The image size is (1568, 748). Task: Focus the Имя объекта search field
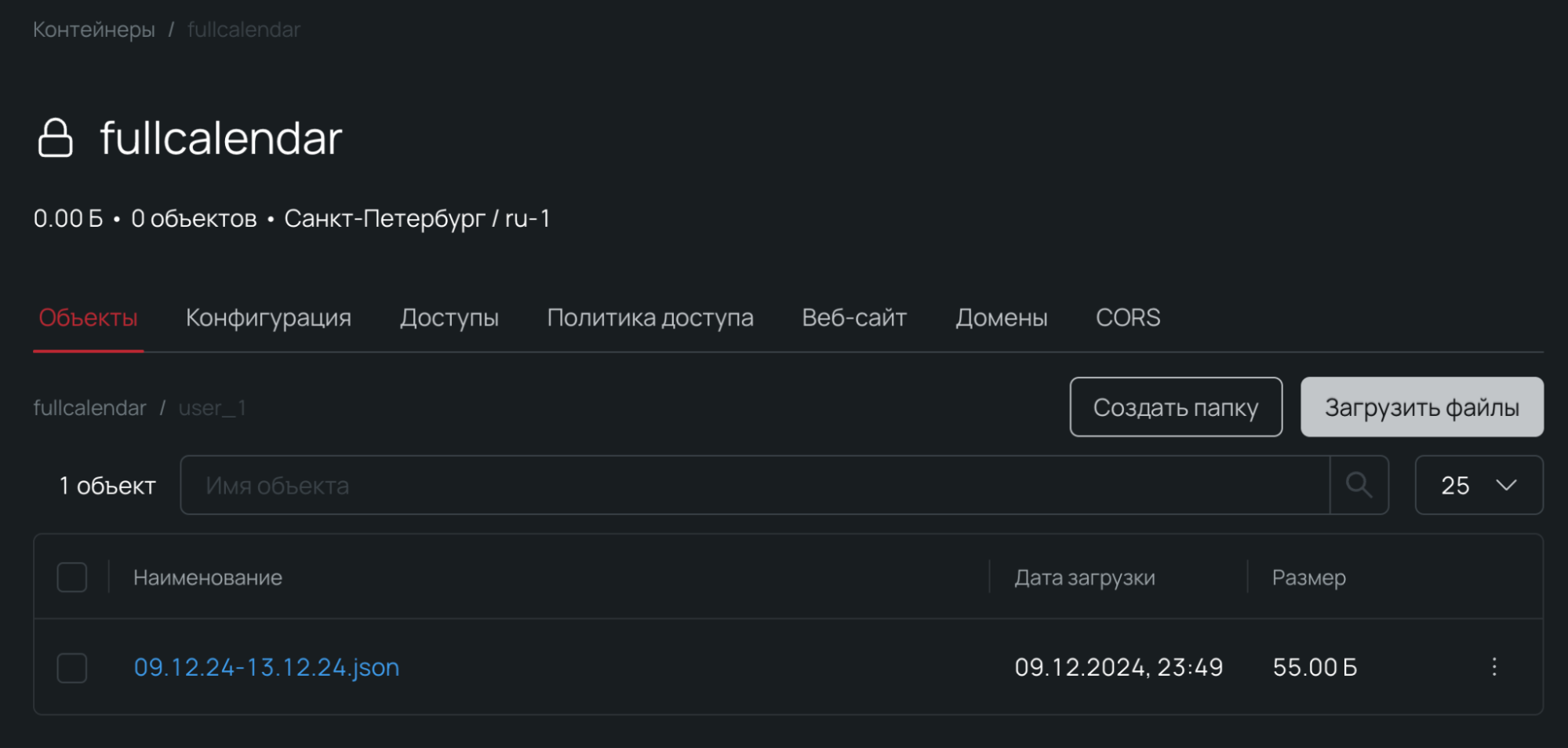[x=753, y=485]
